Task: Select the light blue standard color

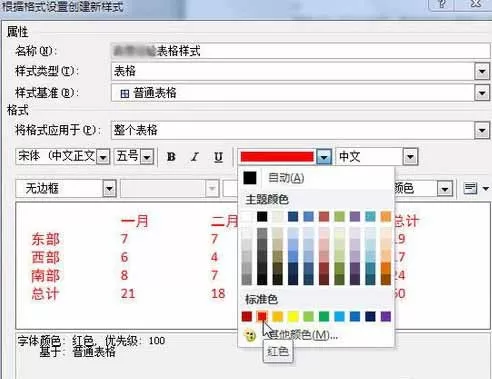Action: (x=339, y=316)
